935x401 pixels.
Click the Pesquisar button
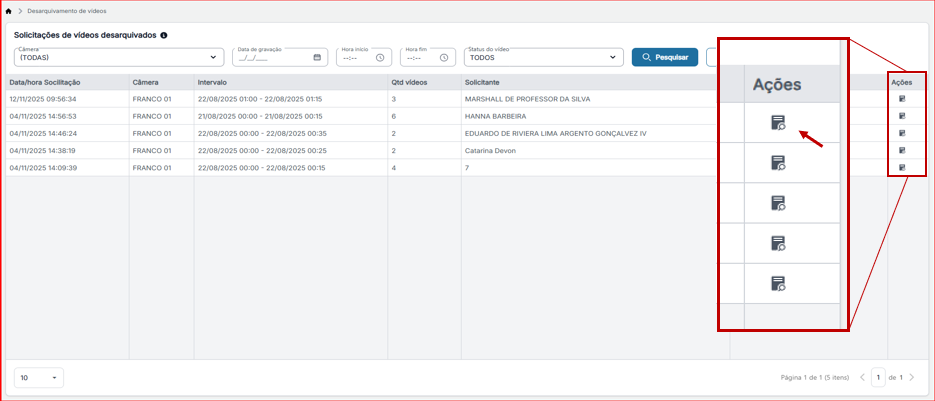(x=665, y=57)
